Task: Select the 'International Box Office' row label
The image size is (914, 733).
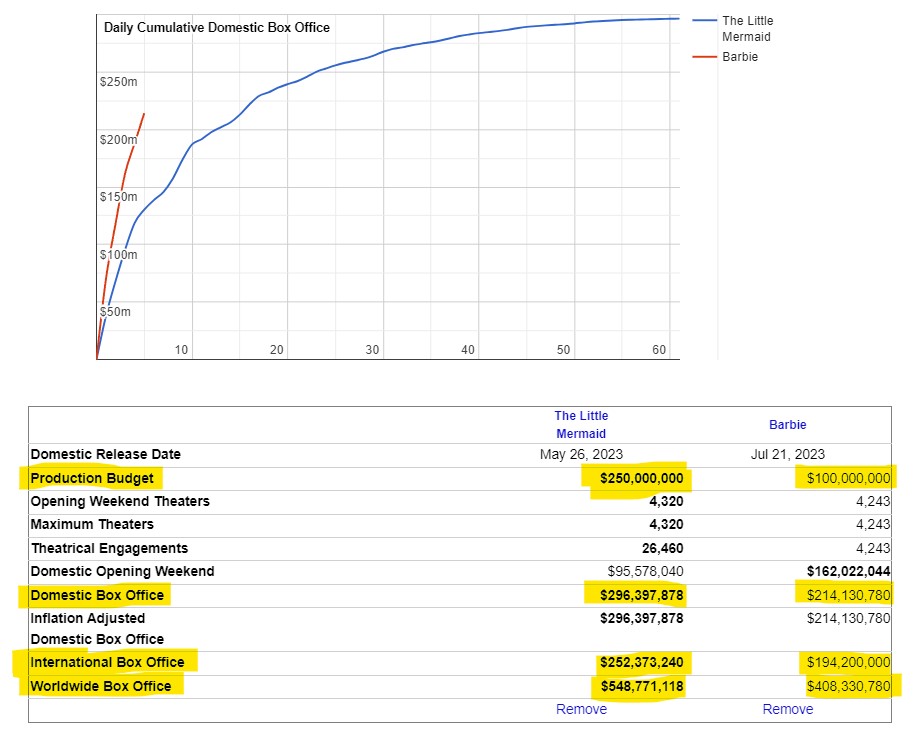Action: (x=107, y=662)
